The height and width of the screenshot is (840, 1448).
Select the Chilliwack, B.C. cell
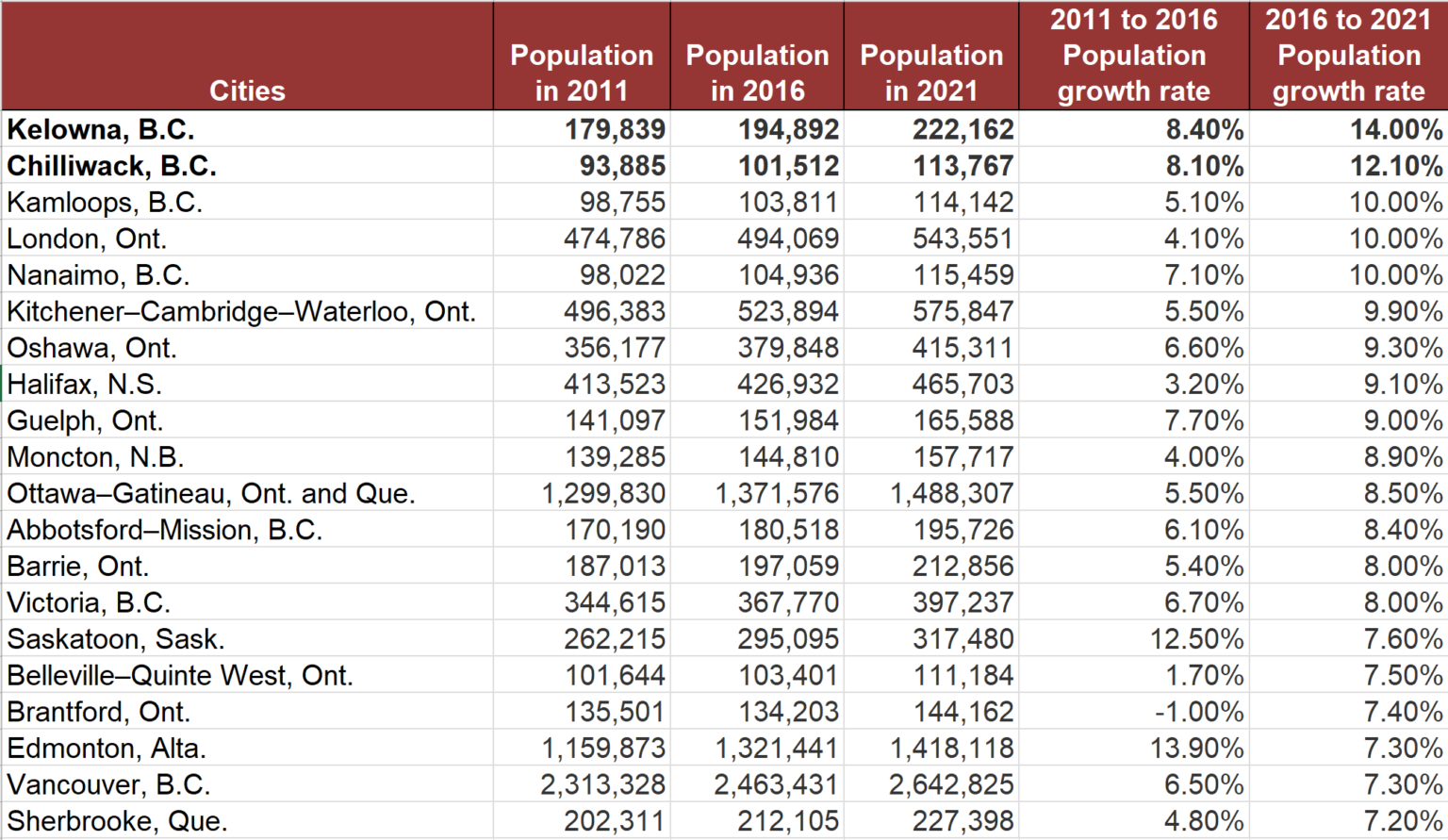point(247,166)
